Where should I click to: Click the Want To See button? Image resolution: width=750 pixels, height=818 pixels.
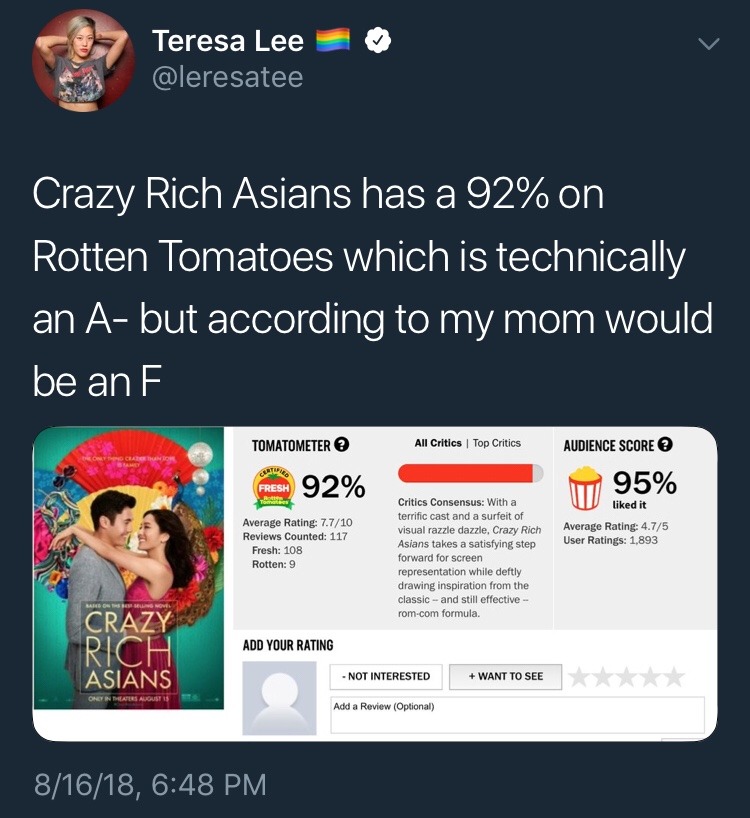coord(505,677)
